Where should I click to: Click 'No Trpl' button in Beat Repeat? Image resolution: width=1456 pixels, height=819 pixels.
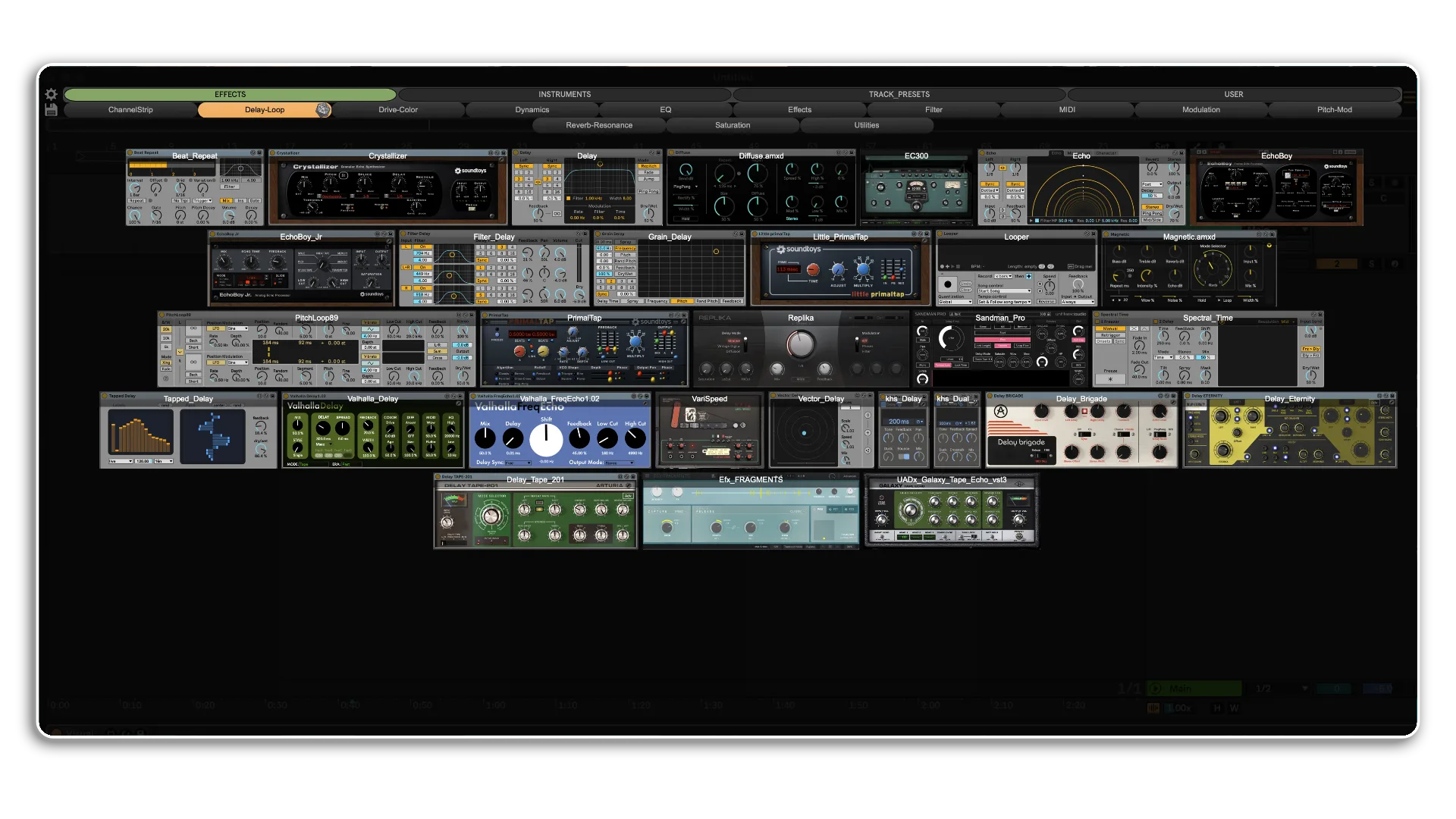(180, 200)
